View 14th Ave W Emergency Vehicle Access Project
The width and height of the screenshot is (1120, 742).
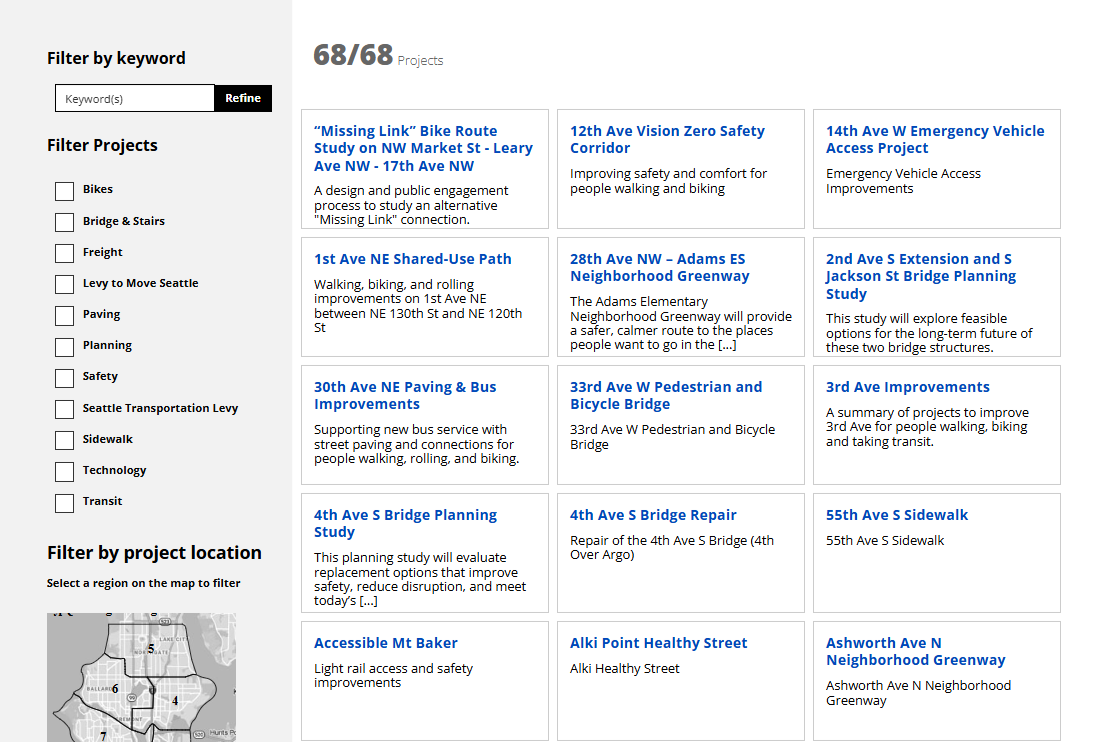click(x=935, y=139)
